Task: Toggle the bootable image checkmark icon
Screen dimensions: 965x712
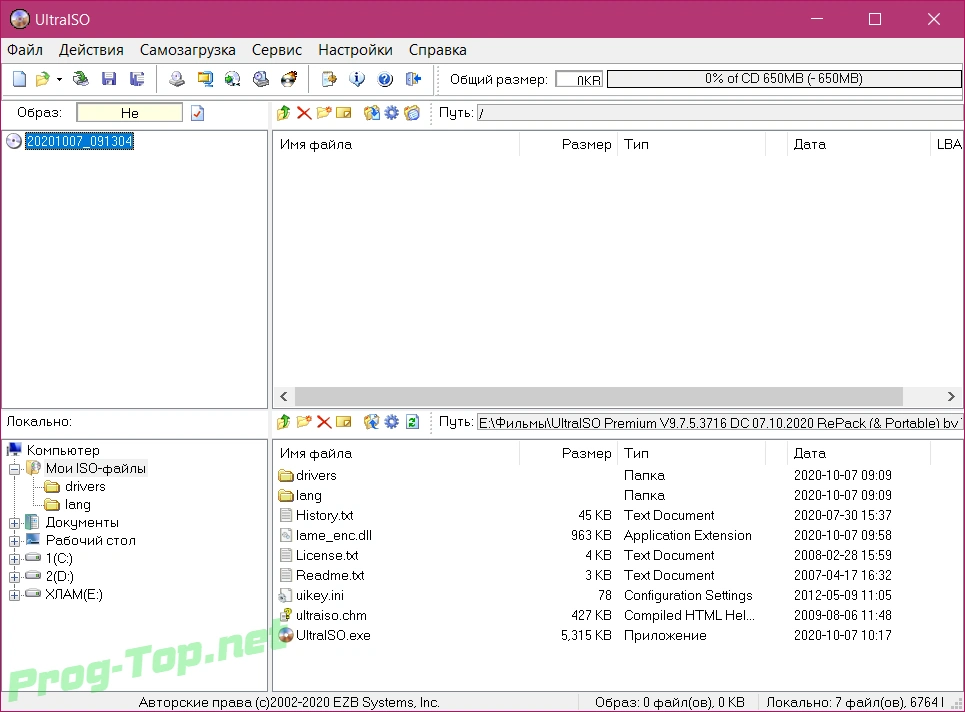Action: point(198,113)
